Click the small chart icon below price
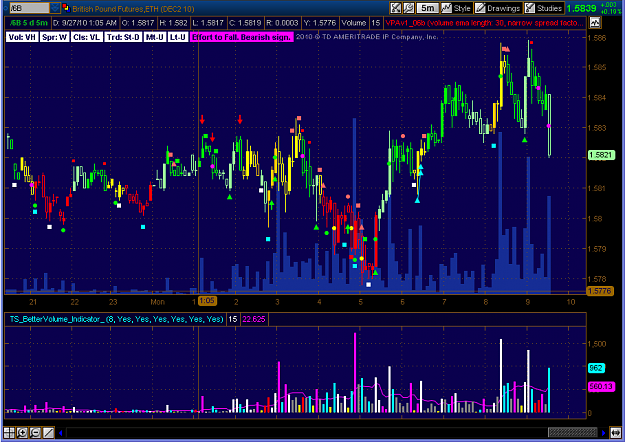 click(x=595, y=23)
